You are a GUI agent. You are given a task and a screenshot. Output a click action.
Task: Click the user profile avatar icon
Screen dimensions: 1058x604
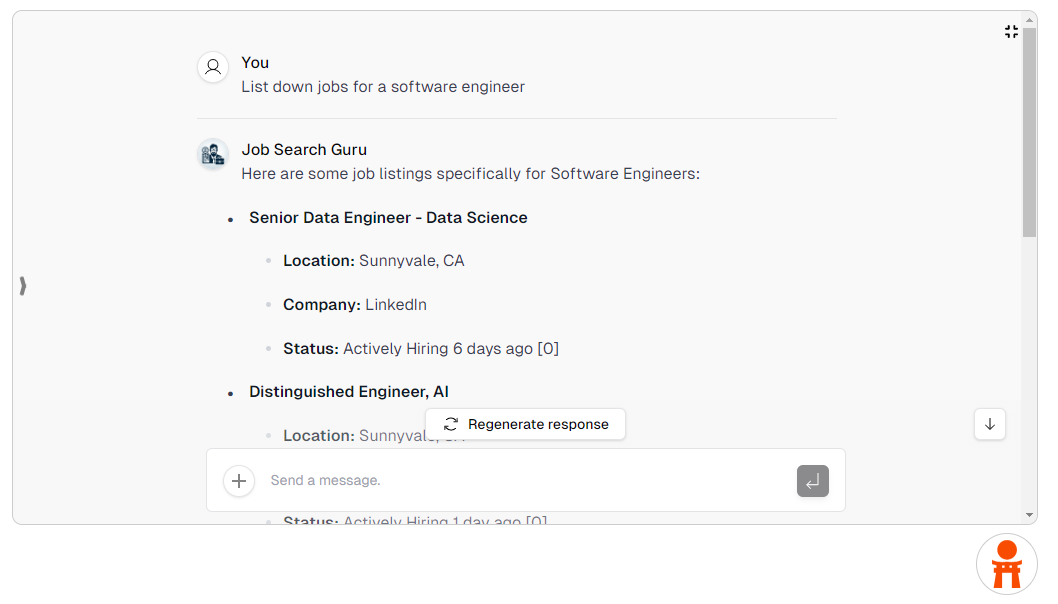point(213,67)
